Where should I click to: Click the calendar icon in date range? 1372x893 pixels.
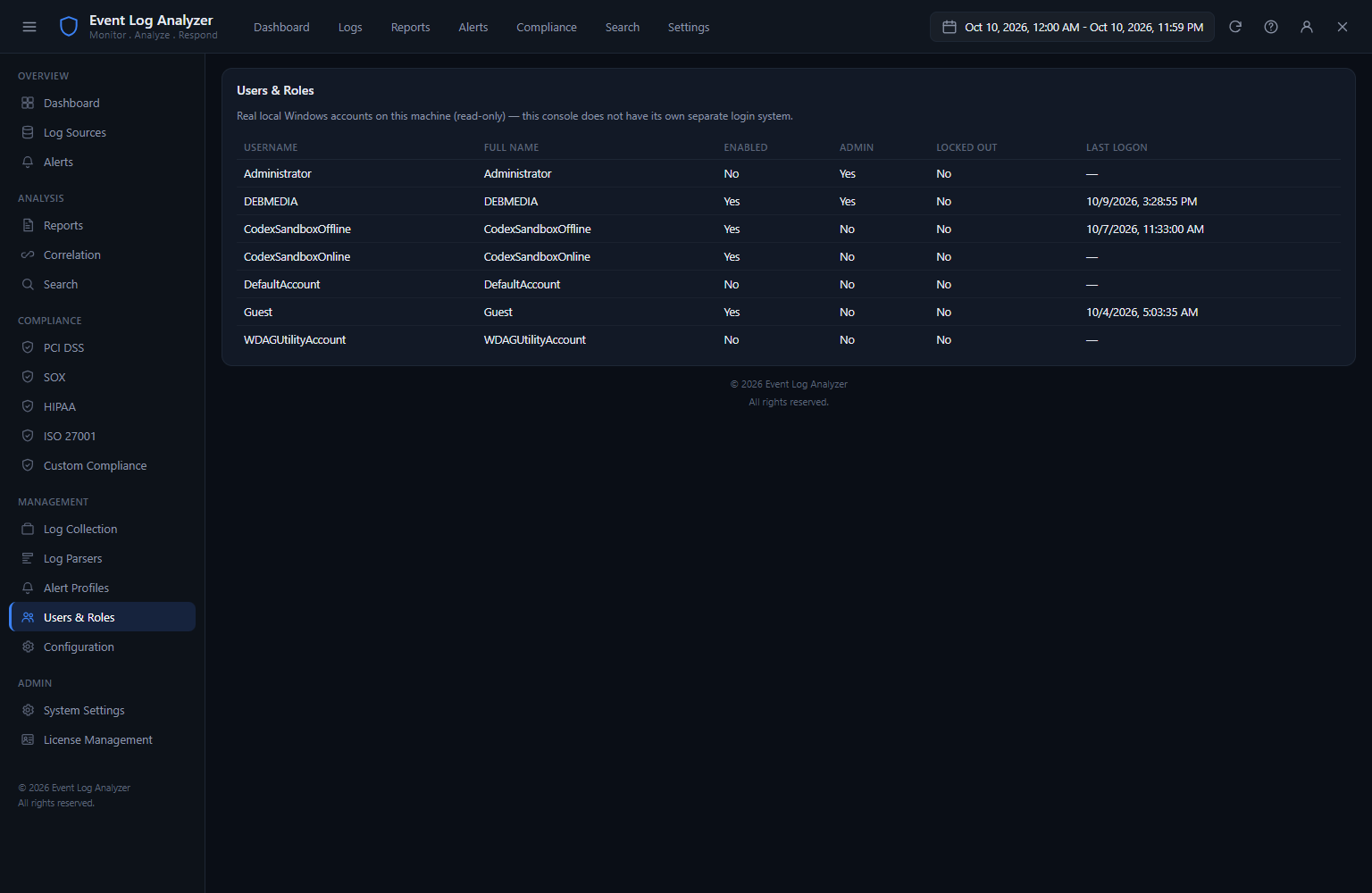tap(950, 27)
